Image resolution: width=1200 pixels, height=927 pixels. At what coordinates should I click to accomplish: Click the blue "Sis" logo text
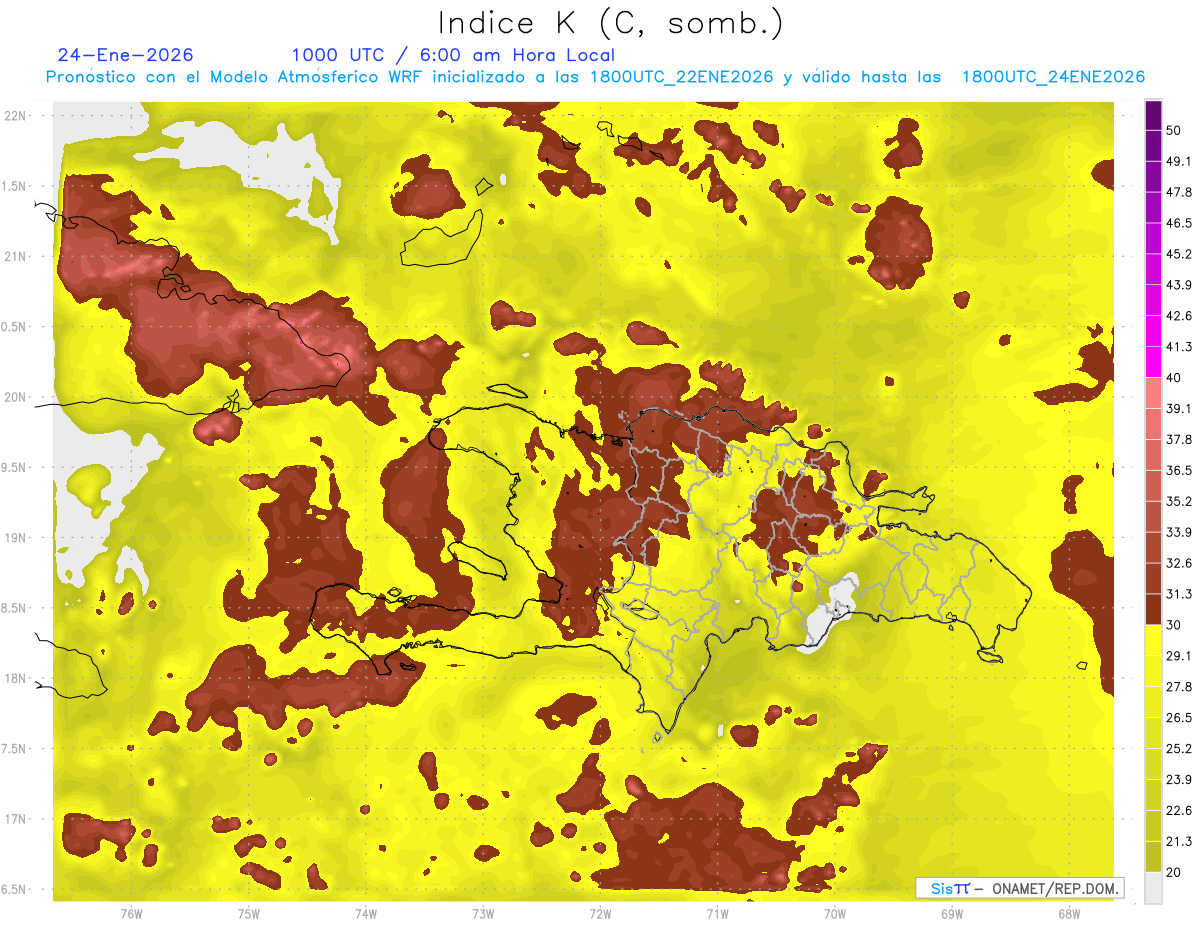[x=942, y=888]
